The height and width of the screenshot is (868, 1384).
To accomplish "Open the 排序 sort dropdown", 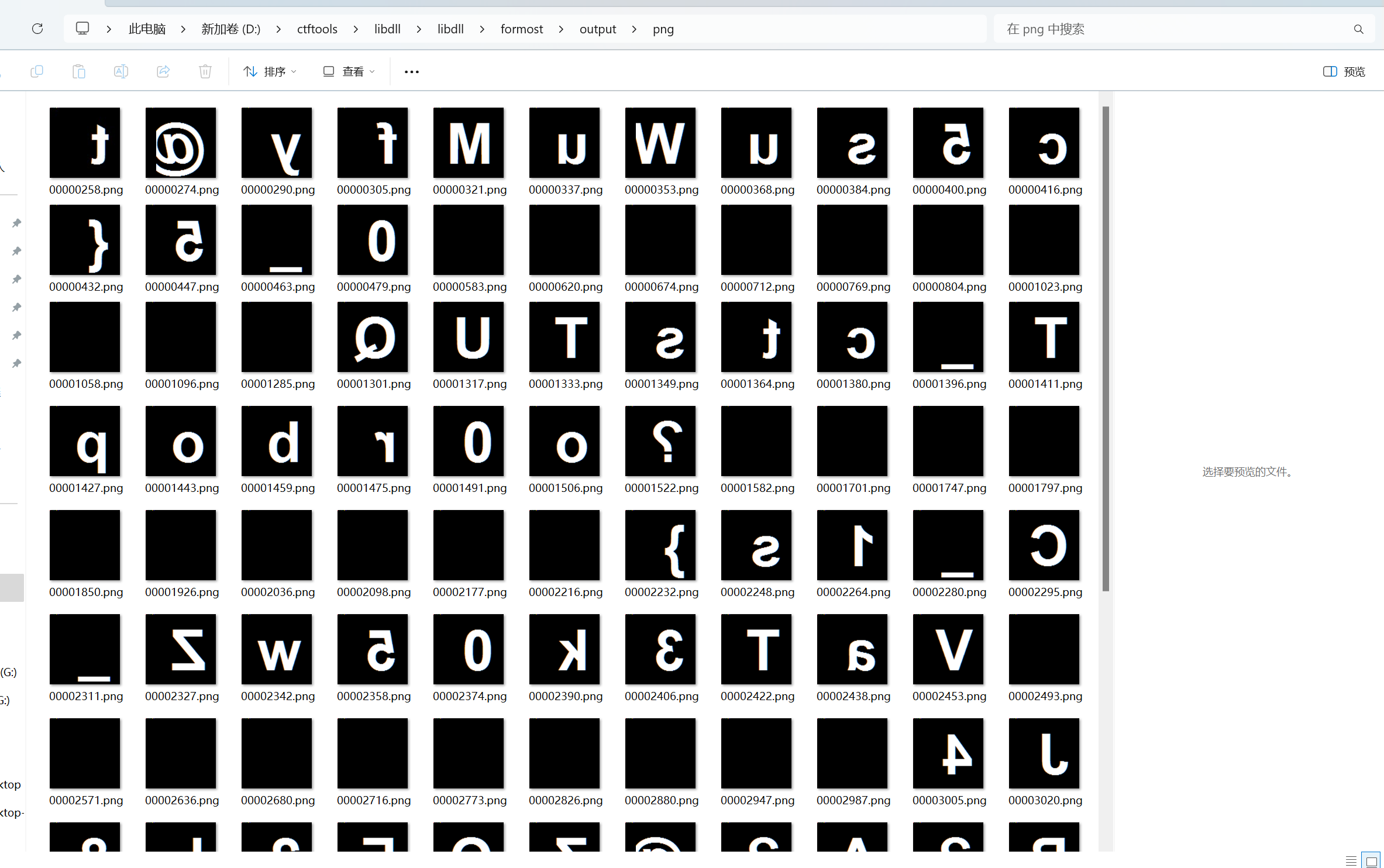I will click(270, 71).
